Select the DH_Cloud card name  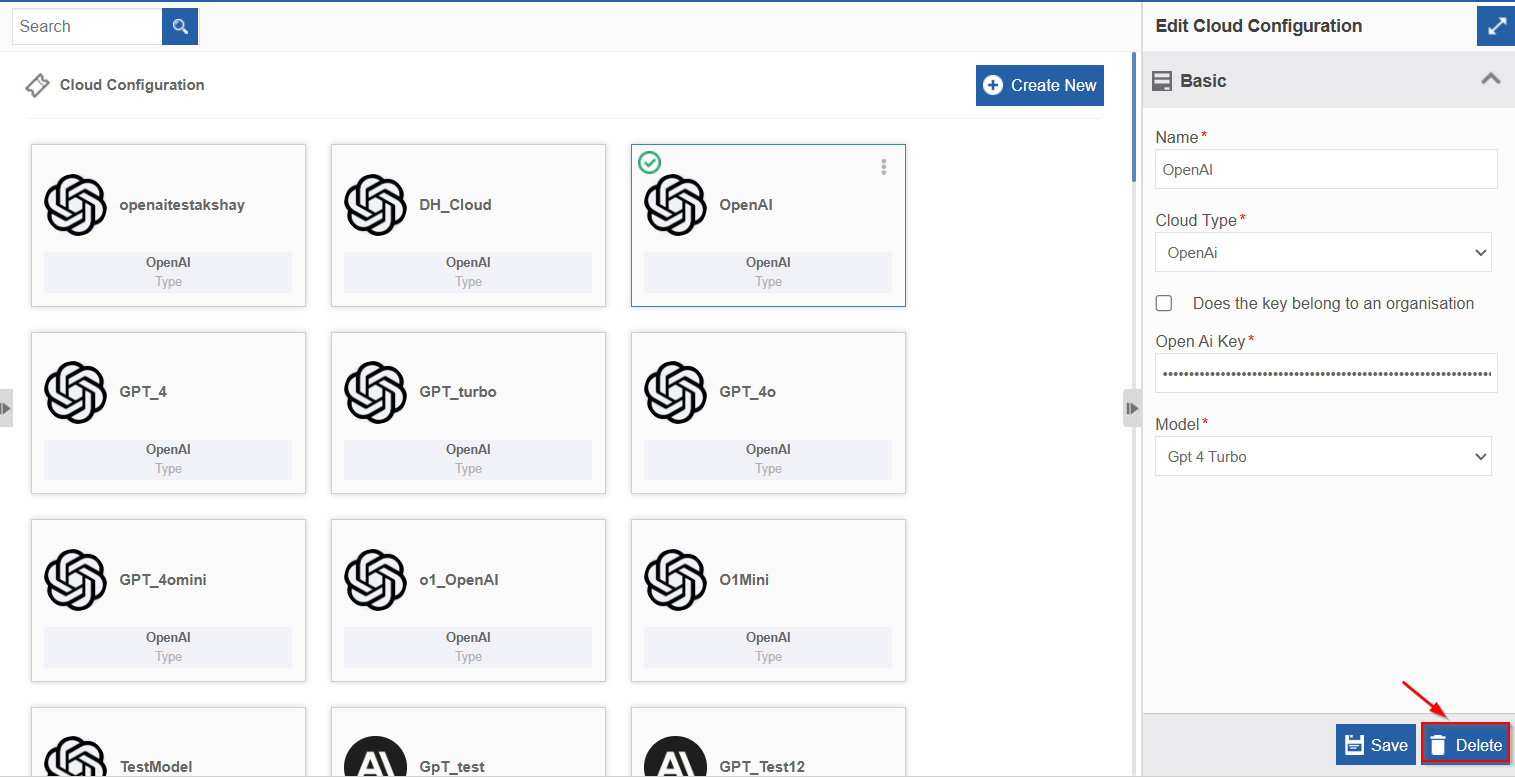pyautogui.click(x=455, y=205)
